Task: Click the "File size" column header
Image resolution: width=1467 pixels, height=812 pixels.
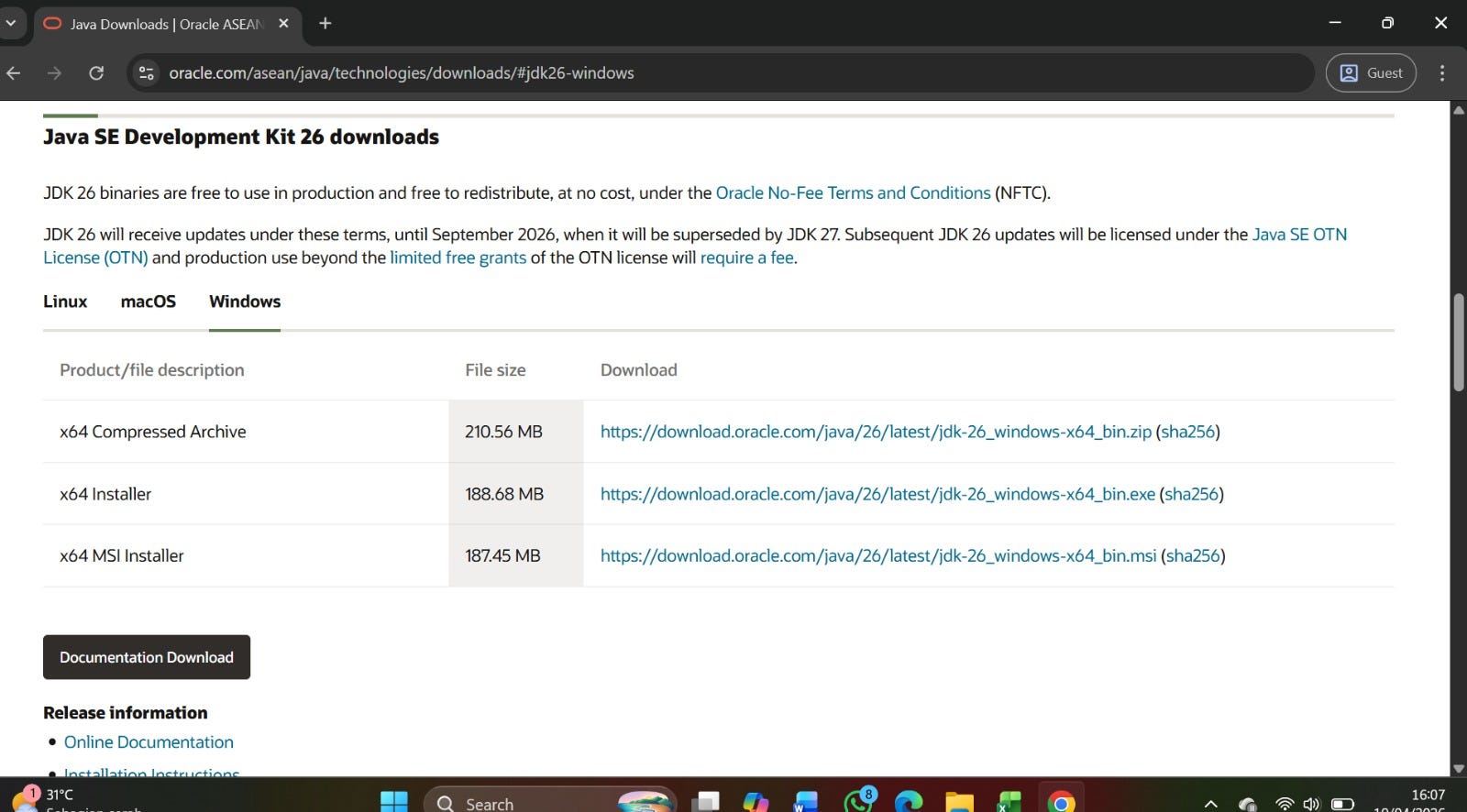Action: [x=495, y=370]
